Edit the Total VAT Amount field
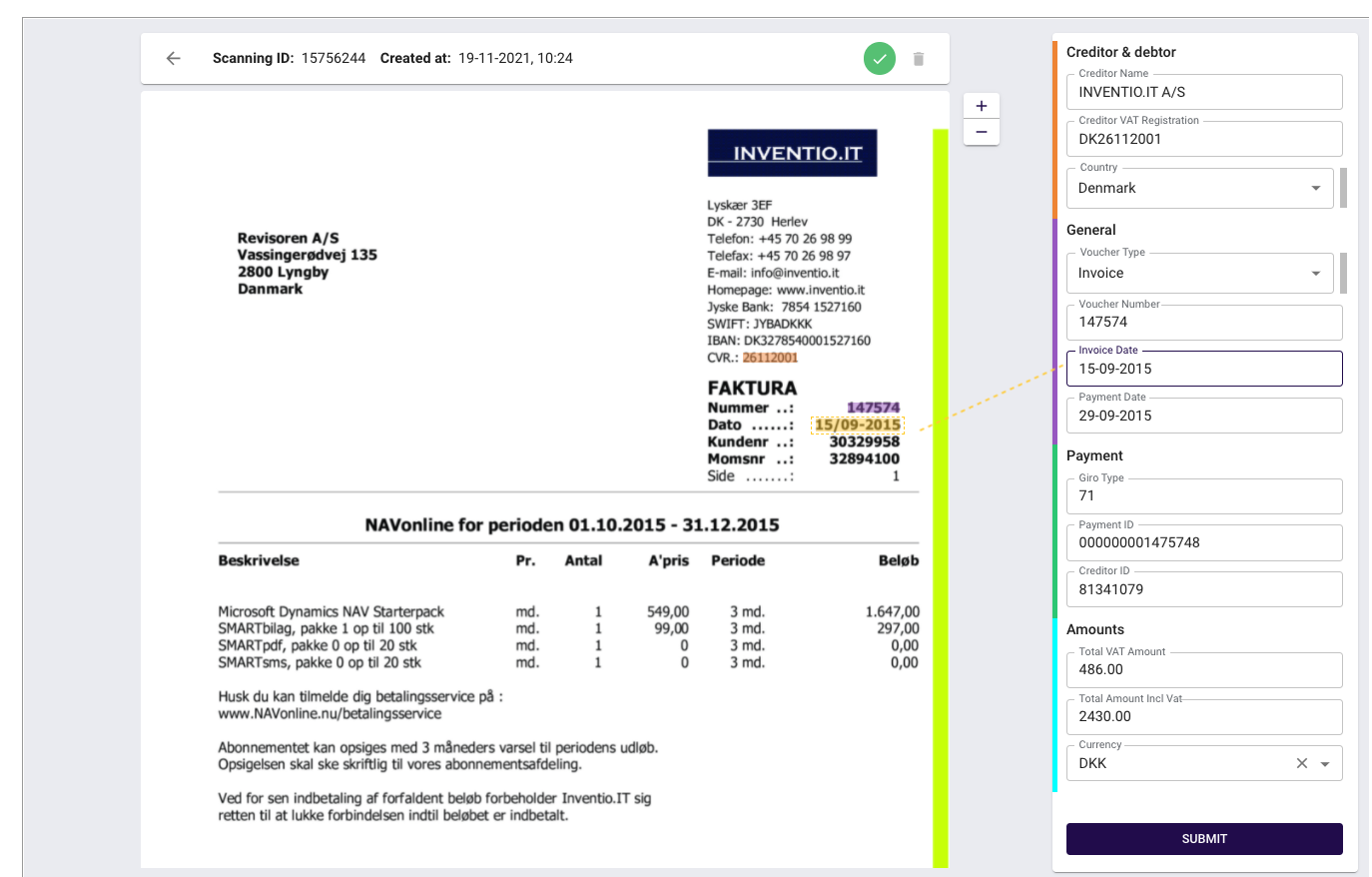The image size is (1372, 877). pyautogui.click(x=1204, y=669)
